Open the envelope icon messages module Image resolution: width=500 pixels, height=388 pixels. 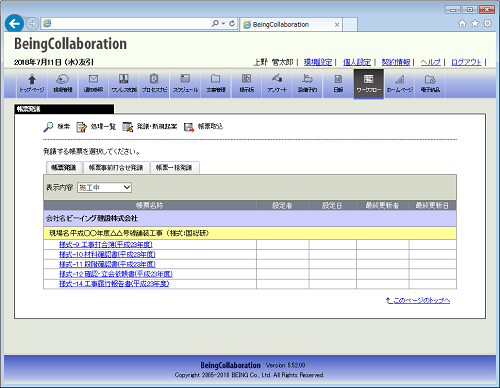(x=93, y=83)
